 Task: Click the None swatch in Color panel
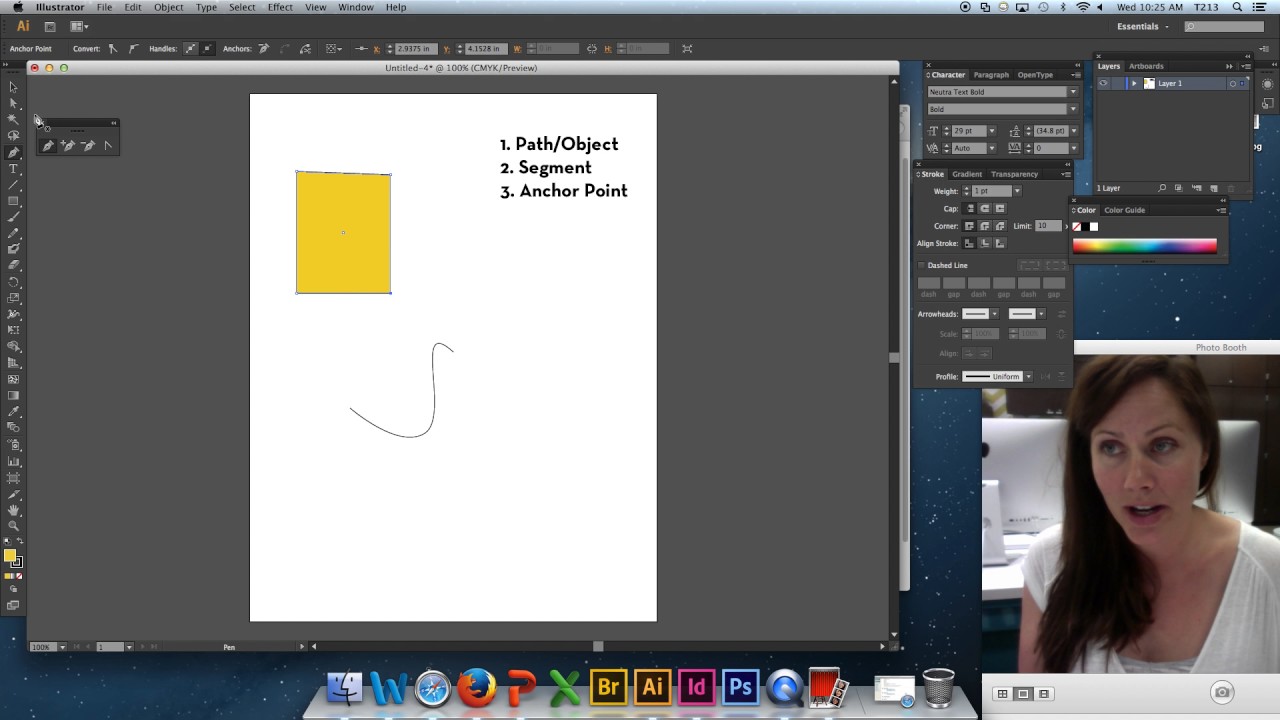tap(1077, 227)
